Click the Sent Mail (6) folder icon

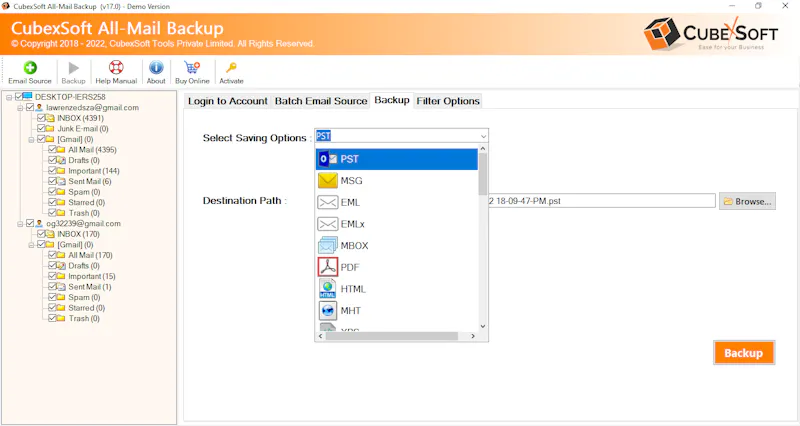pyautogui.click(x=61, y=181)
